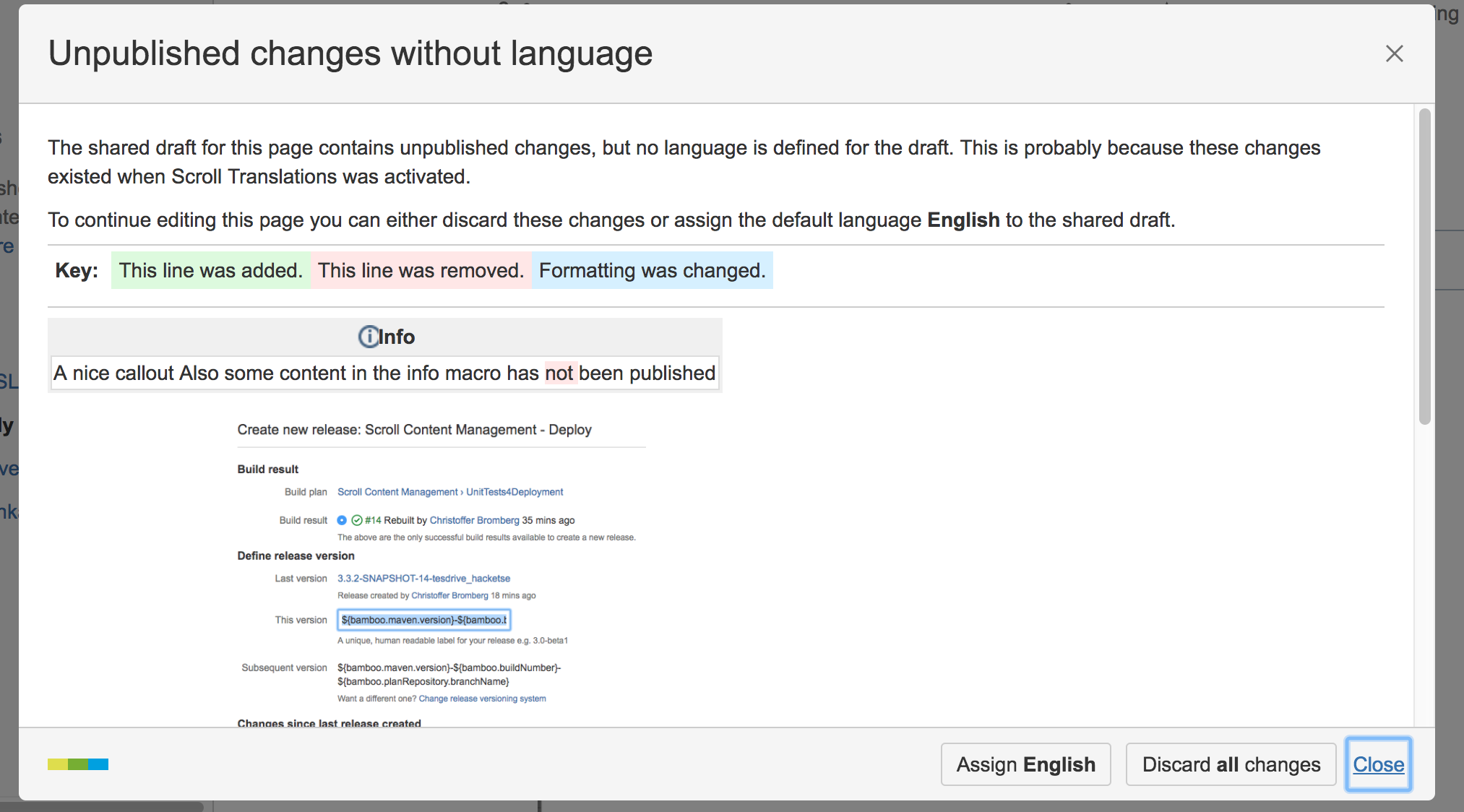Click Christoffer Bromberg under Release created by
This screenshot has height=812, width=1464.
coord(449,596)
